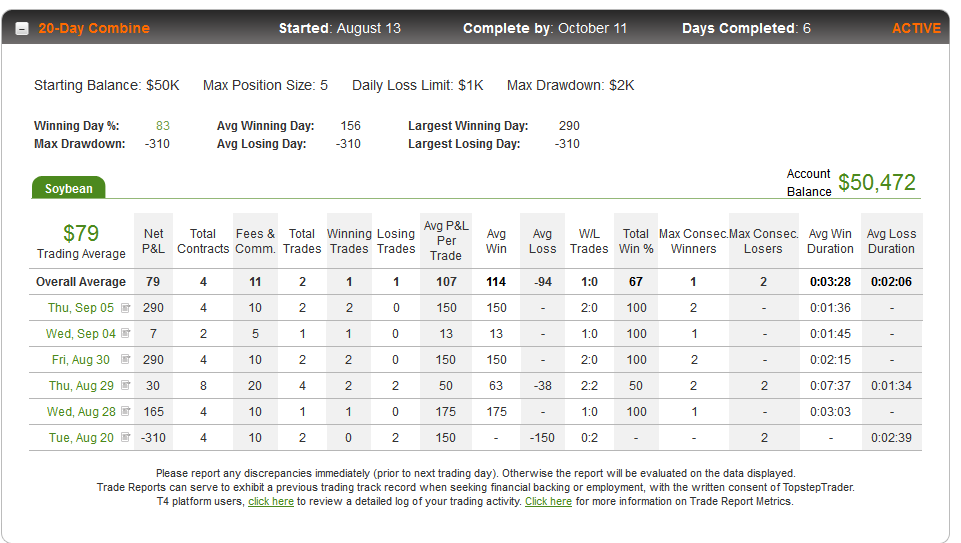
Task: Open detail icon beside Wed, Sep 04
Action: click(126, 333)
